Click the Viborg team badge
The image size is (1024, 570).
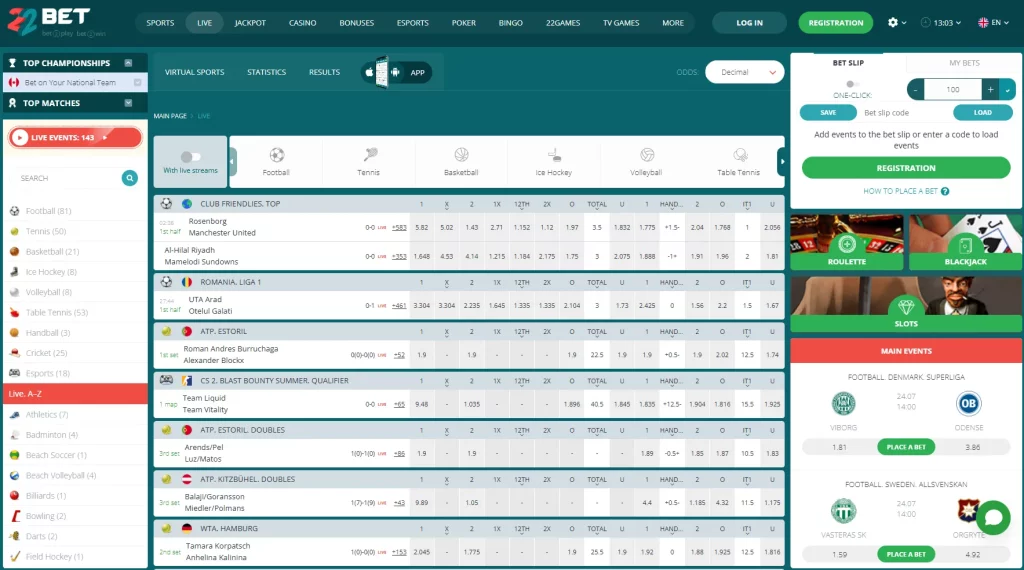843,404
